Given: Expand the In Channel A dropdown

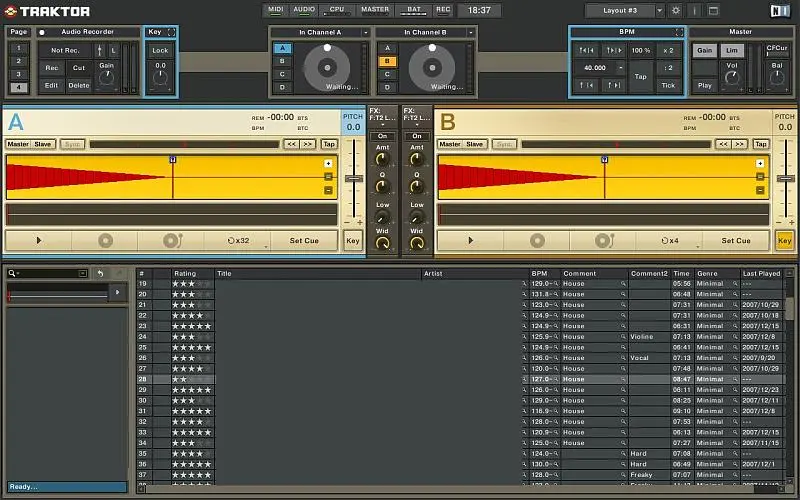Looking at the screenshot, I should tap(365, 32).
